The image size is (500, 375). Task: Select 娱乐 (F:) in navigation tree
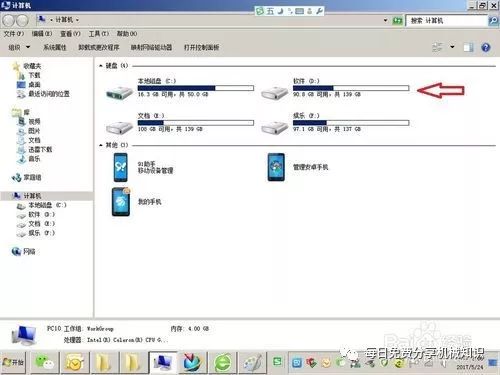(x=36, y=233)
